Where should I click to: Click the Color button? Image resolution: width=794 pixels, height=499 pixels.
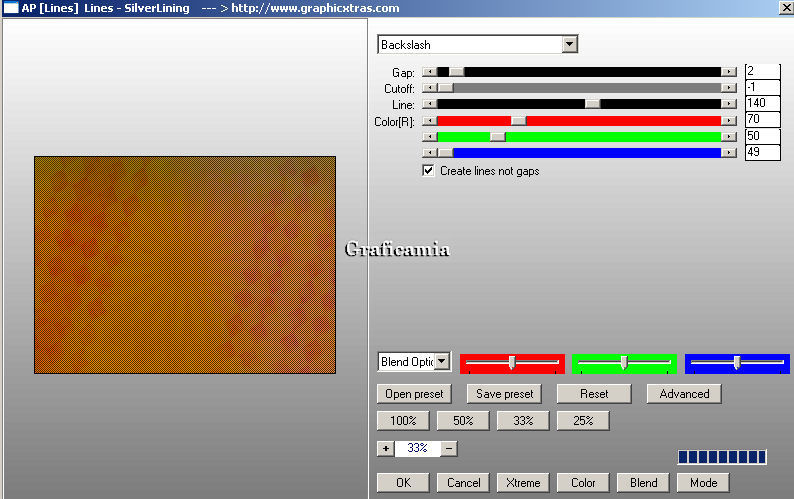click(583, 483)
